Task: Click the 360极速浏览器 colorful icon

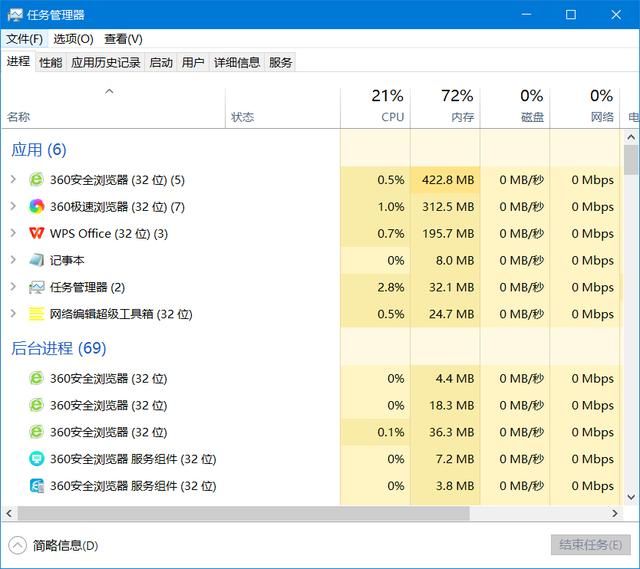Action: point(36,207)
